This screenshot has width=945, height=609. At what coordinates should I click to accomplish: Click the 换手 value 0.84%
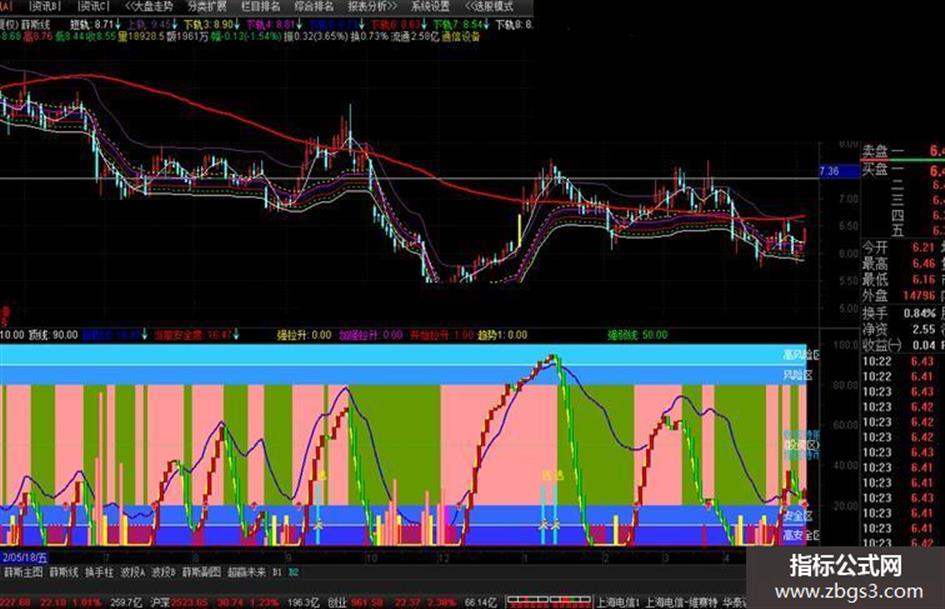pyautogui.click(x=919, y=314)
